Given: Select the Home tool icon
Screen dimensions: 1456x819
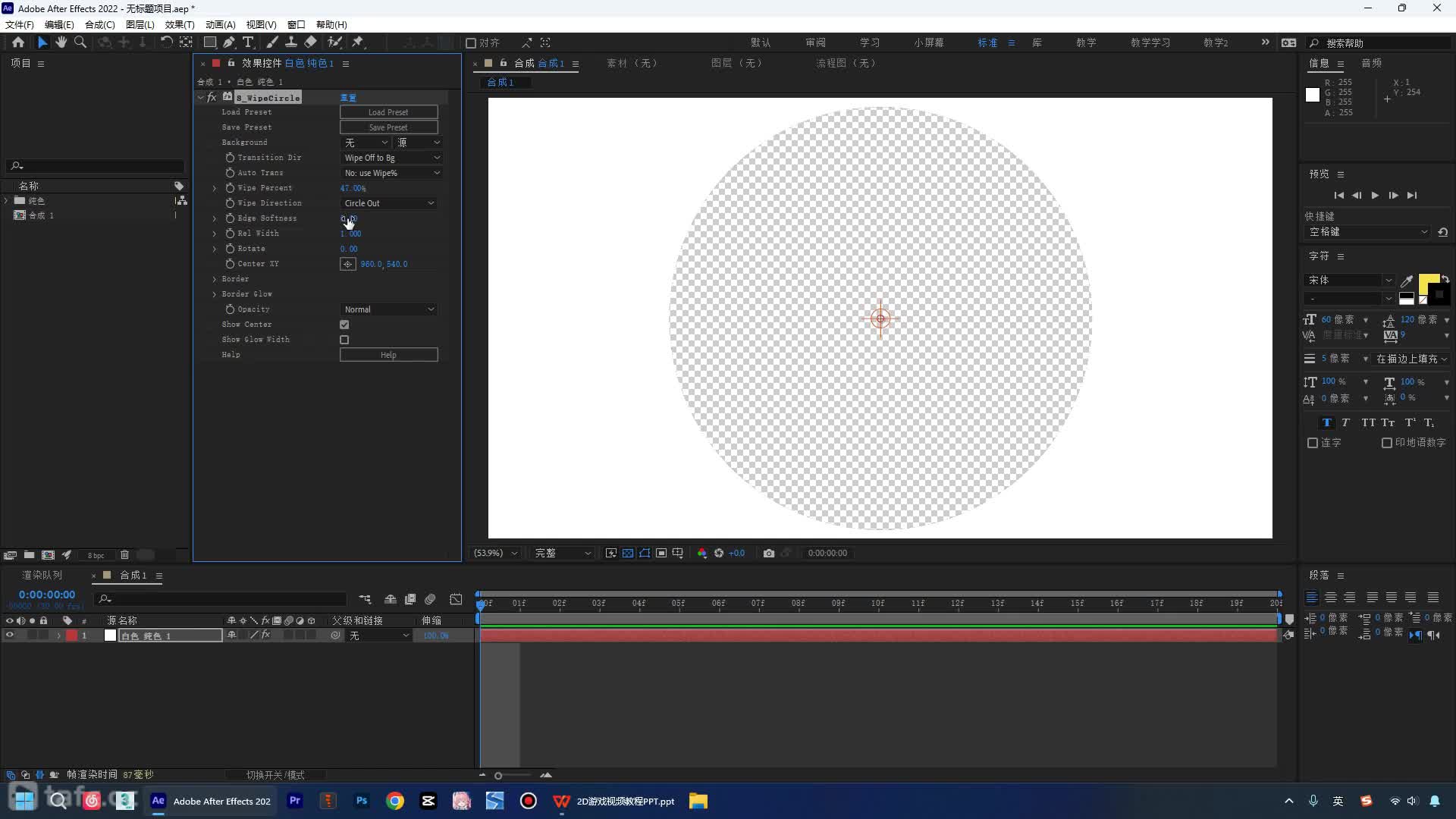Looking at the screenshot, I should [x=18, y=42].
